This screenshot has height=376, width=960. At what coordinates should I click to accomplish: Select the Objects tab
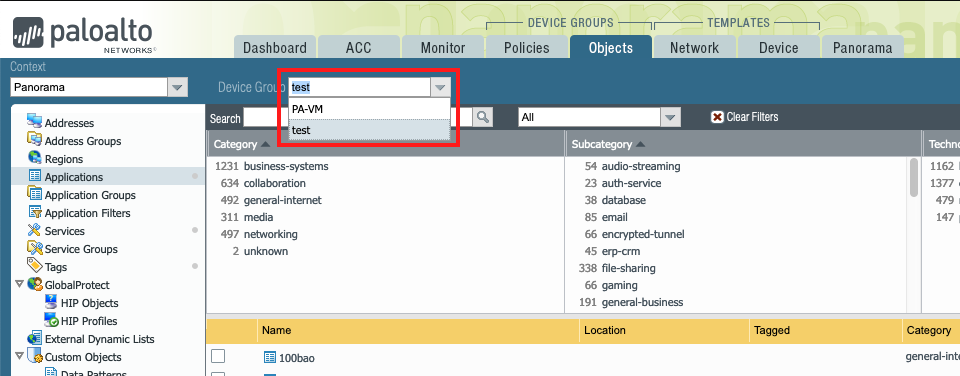tap(610, 48)
